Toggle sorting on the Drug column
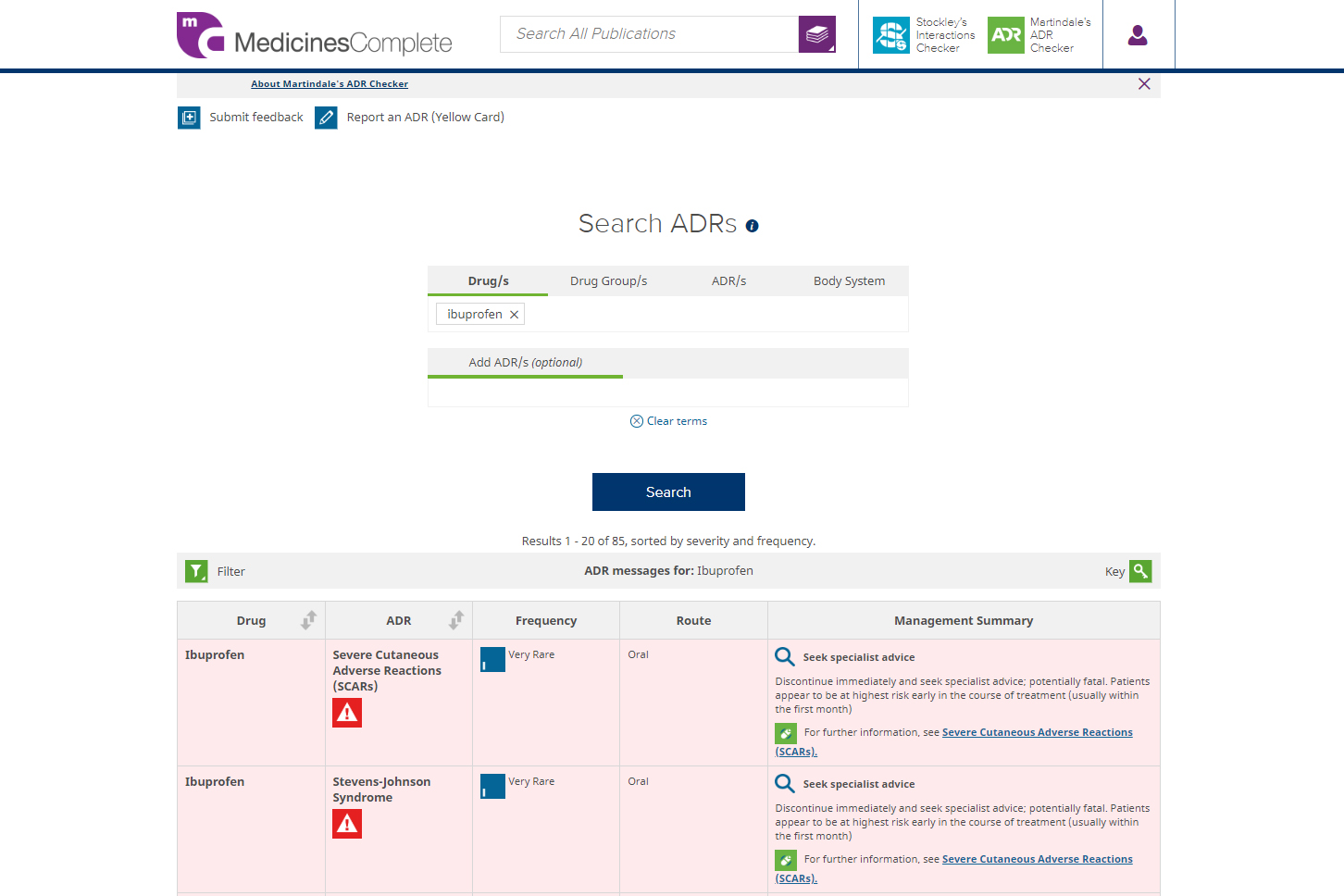Screen dimensions: 1344x896 (x=308, y=620)
